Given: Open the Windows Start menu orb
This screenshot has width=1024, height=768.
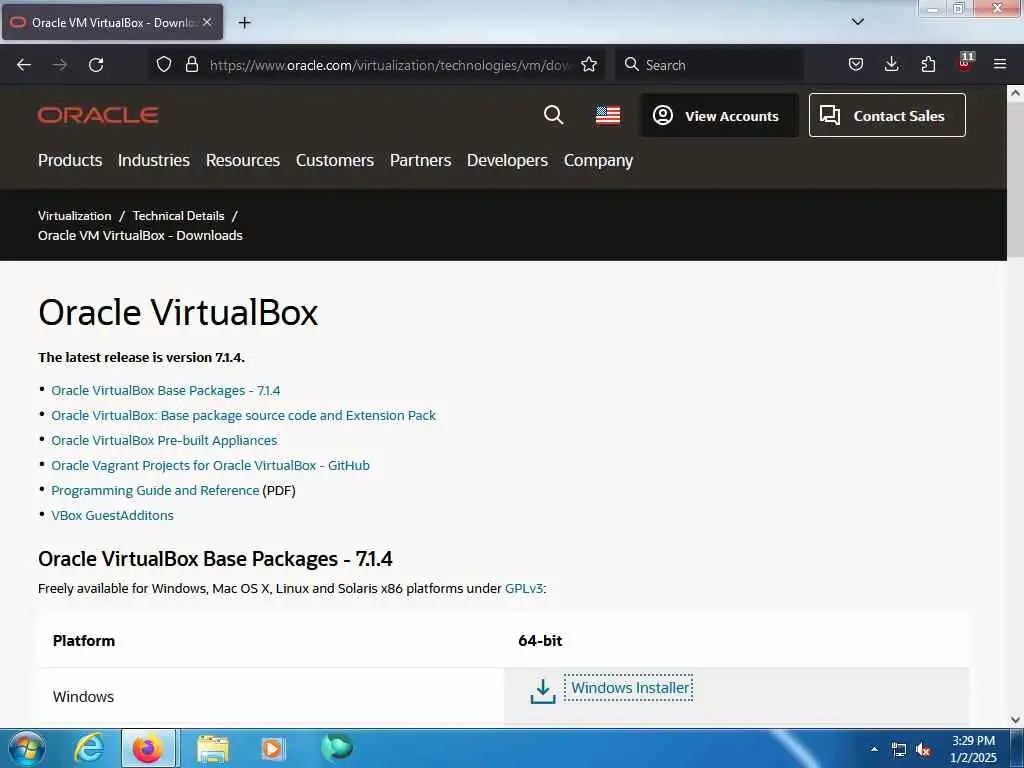Looking at the screenshot, I should pos(26,748).
